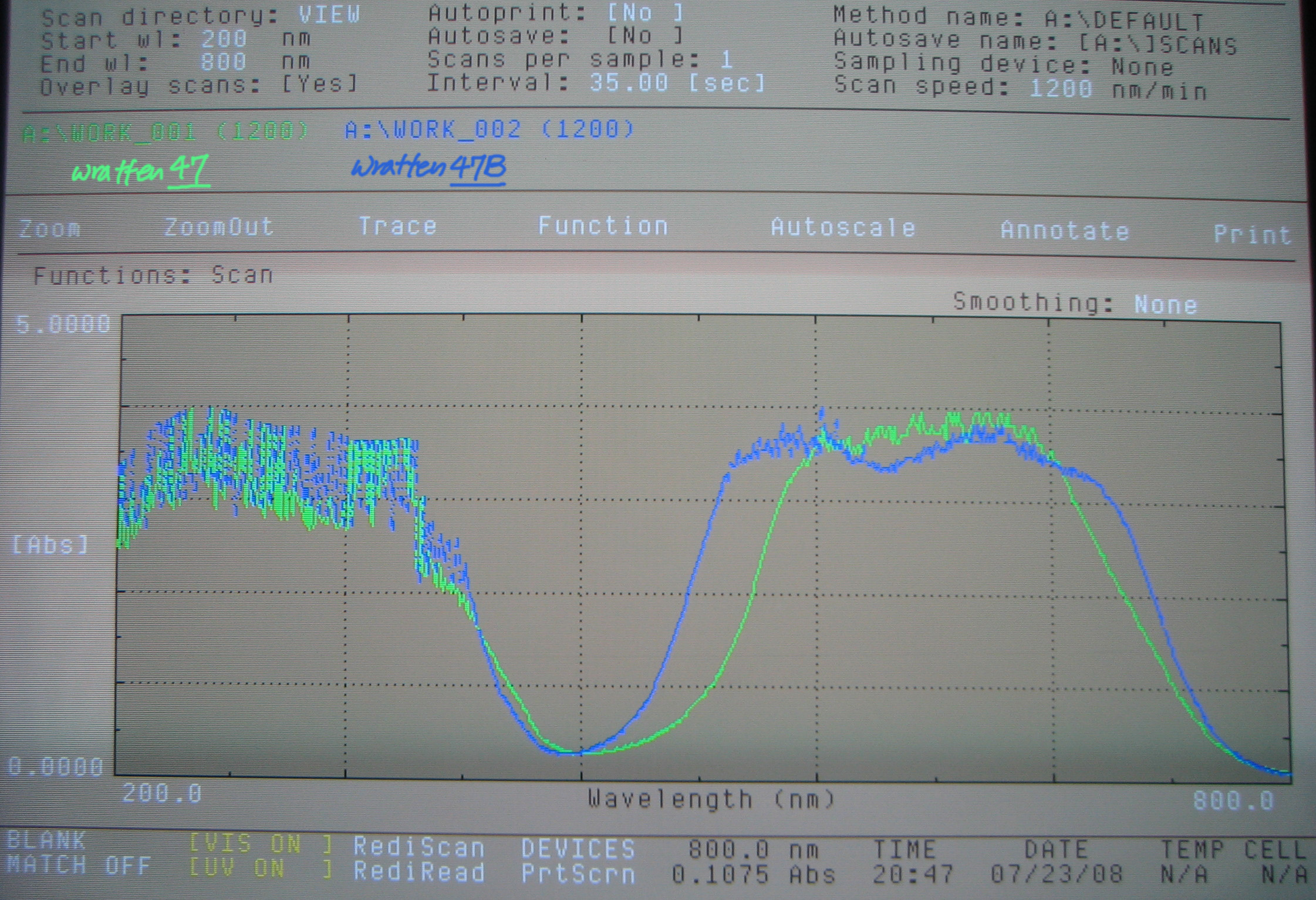Click the RediScan function label
The image size is (1316, 900).
419,847
